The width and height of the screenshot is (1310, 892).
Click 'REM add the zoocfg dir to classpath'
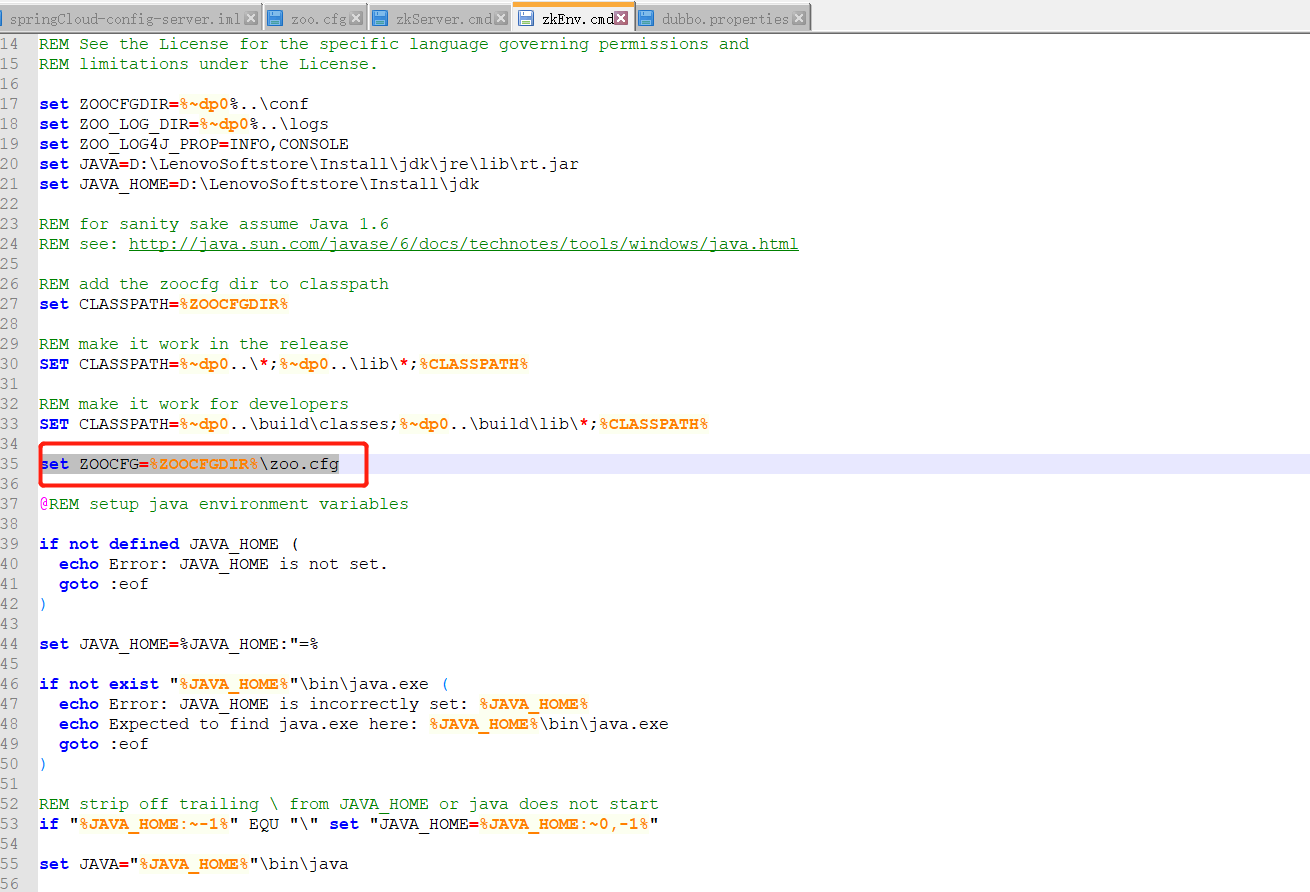pos(214,284)
